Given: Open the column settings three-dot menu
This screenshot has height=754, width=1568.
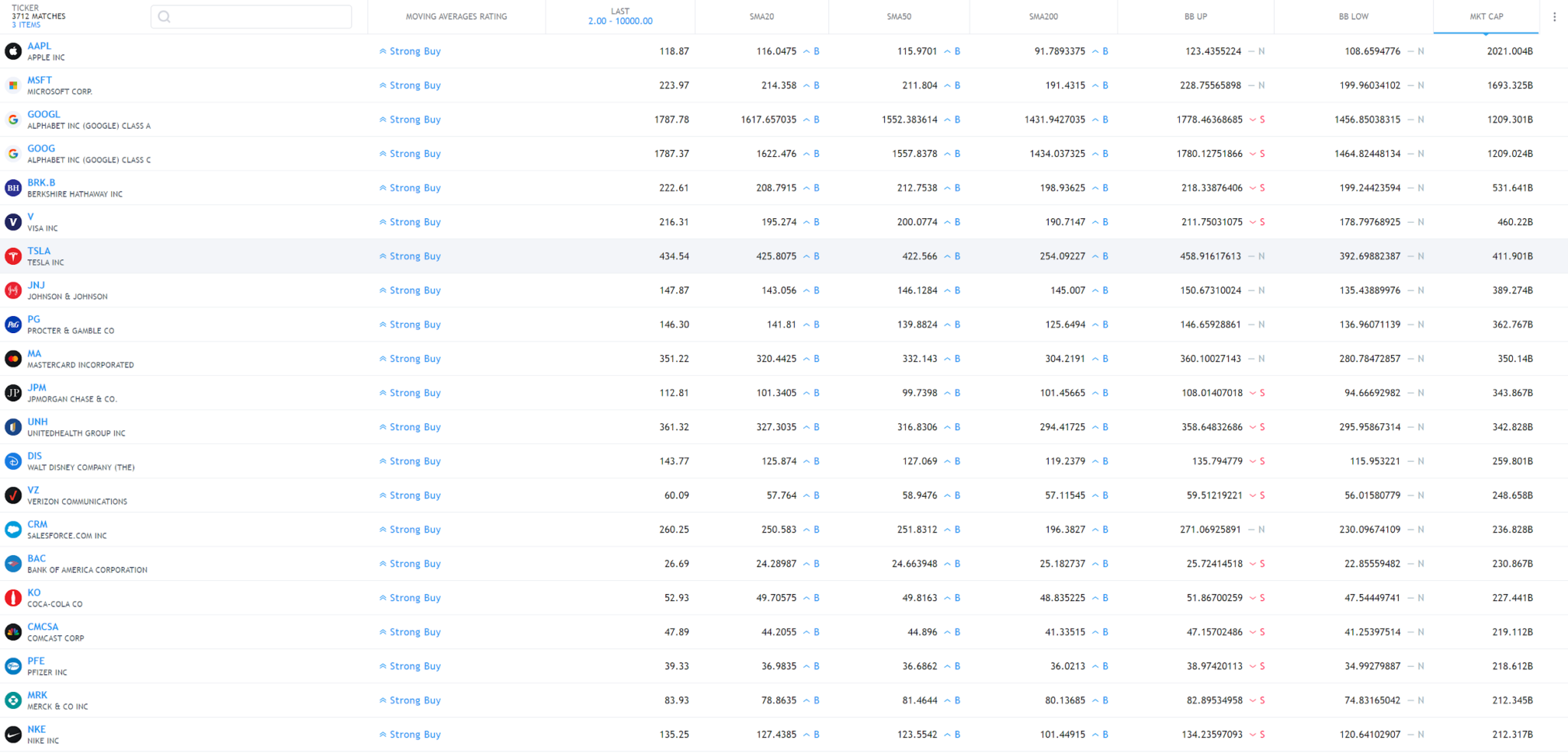Looking at the screenshot, I should pyautogui.click(x=1554, y=17).
